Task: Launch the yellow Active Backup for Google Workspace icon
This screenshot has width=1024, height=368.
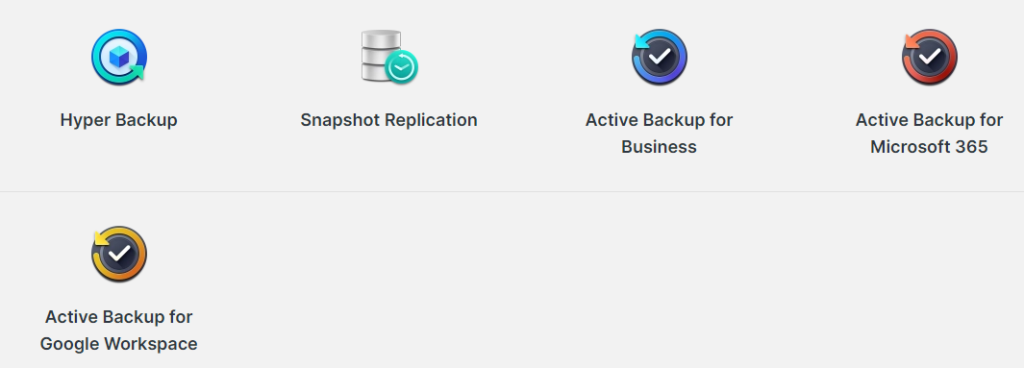Action: 119,254
